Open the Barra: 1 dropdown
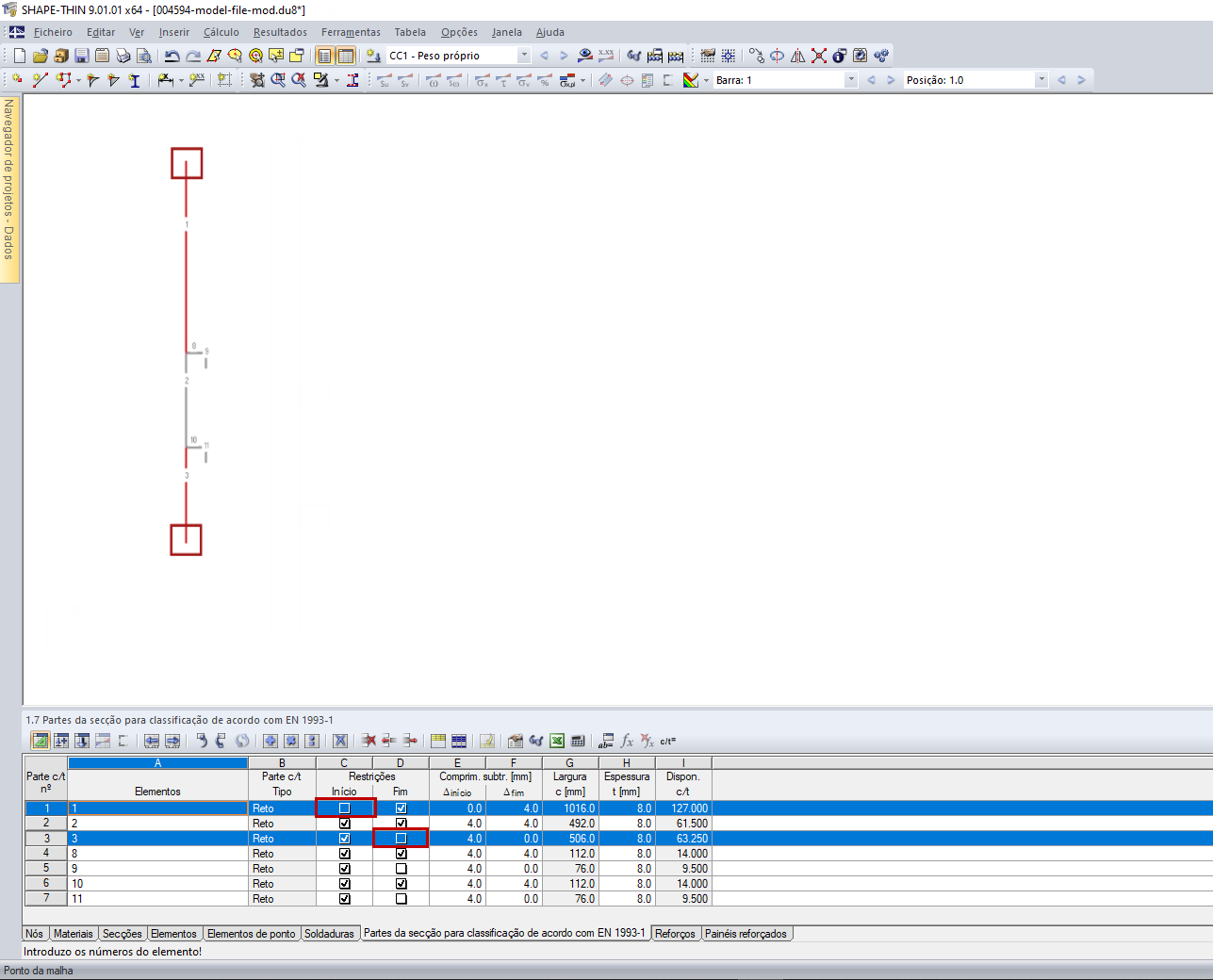Viewport: 1213px width, 980px height. click(851, 80)
